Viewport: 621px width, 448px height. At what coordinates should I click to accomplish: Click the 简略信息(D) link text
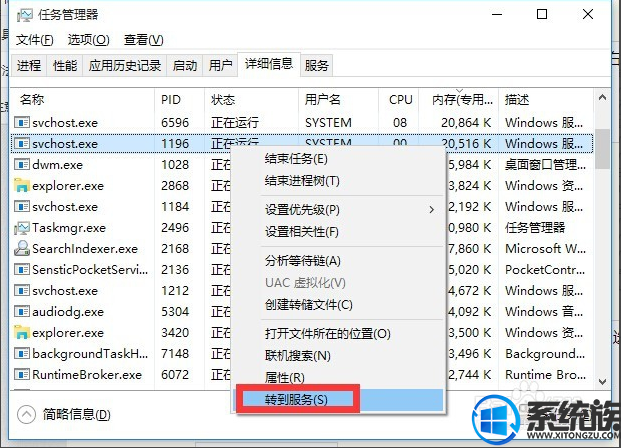point(76,415)
